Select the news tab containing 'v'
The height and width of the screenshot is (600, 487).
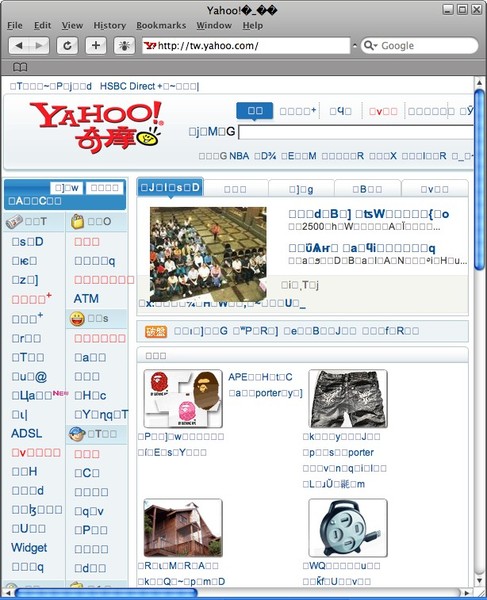click(435, 189)
